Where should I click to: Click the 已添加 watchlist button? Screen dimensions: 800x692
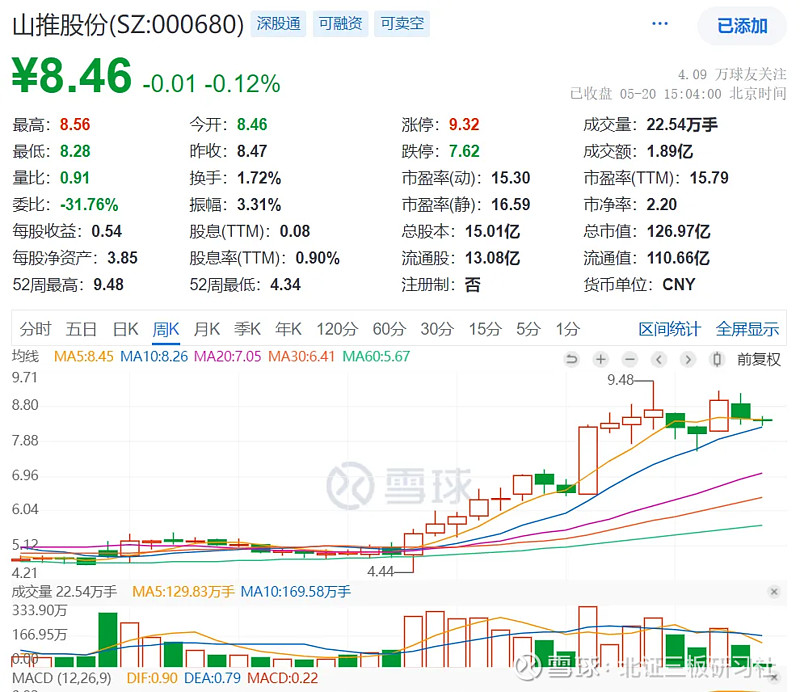tap(742, 26)
